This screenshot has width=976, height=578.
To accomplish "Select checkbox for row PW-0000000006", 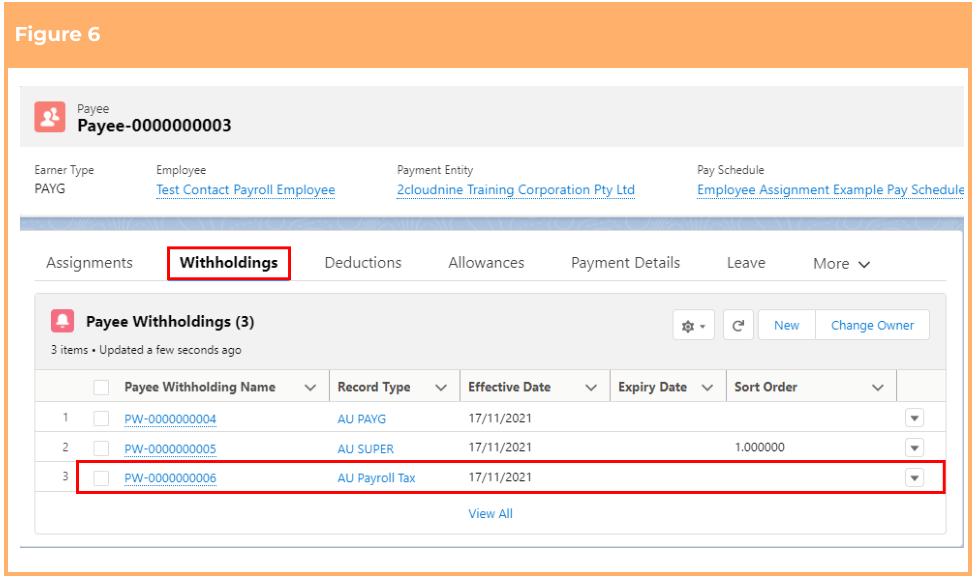I will 101,478.
